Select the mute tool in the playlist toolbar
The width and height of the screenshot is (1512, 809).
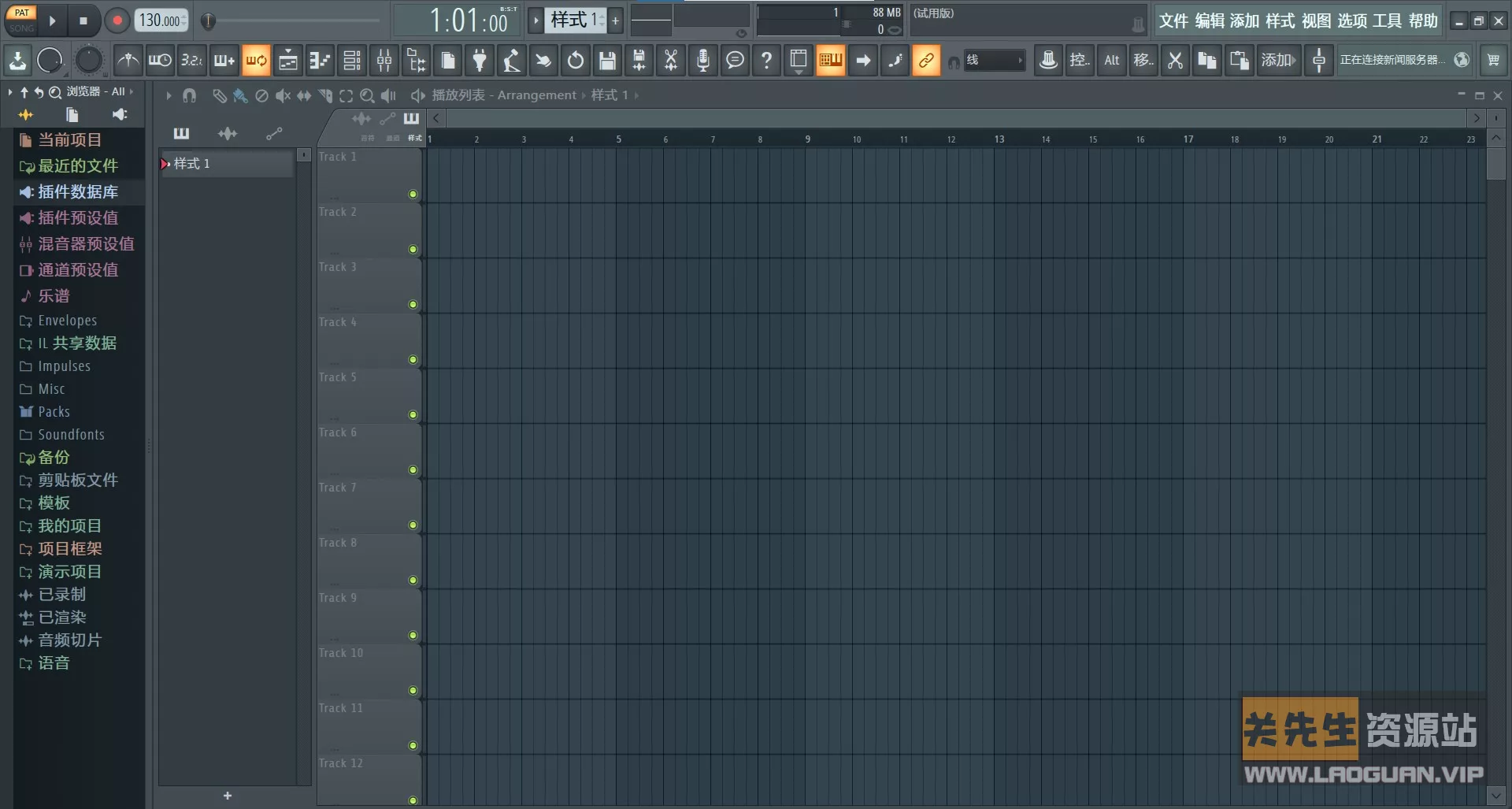[283, 95]
